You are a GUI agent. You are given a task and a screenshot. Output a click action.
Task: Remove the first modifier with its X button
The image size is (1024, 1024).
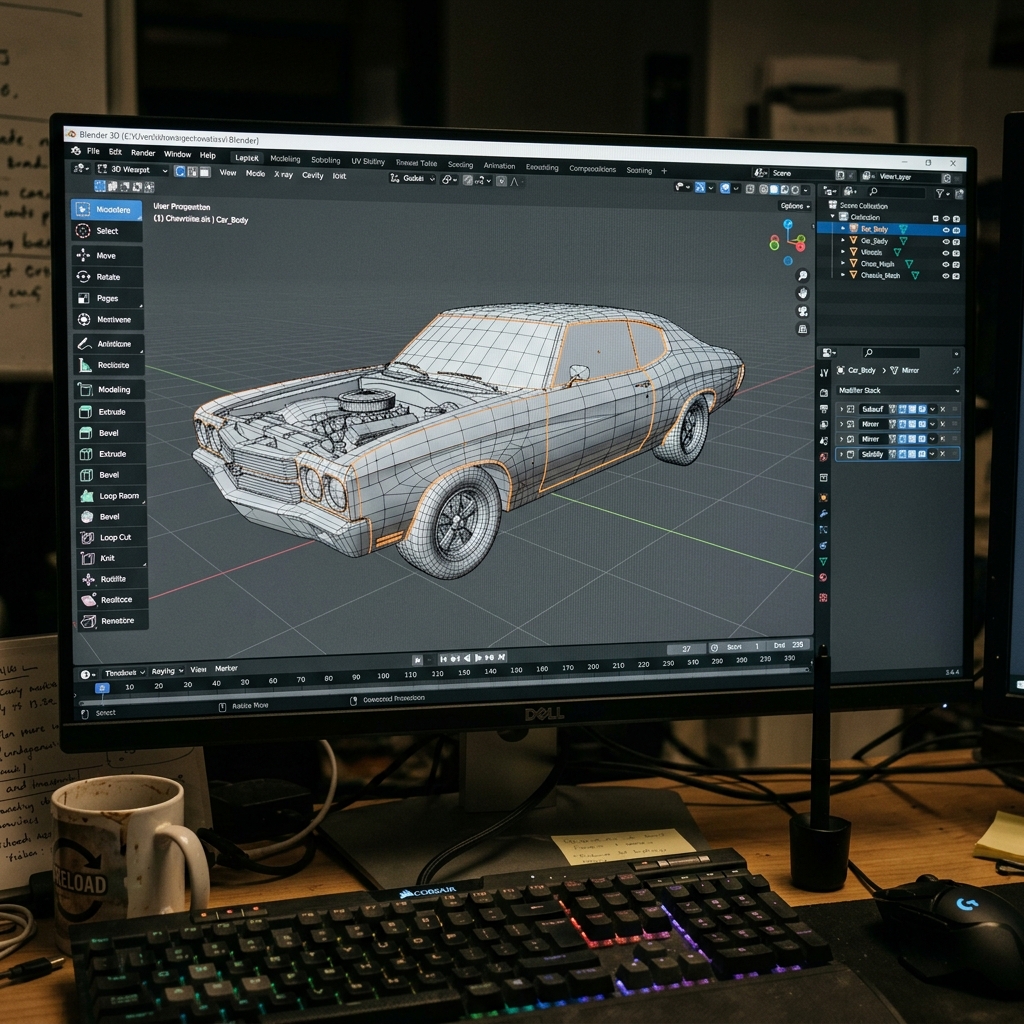(x=942, y=409)
